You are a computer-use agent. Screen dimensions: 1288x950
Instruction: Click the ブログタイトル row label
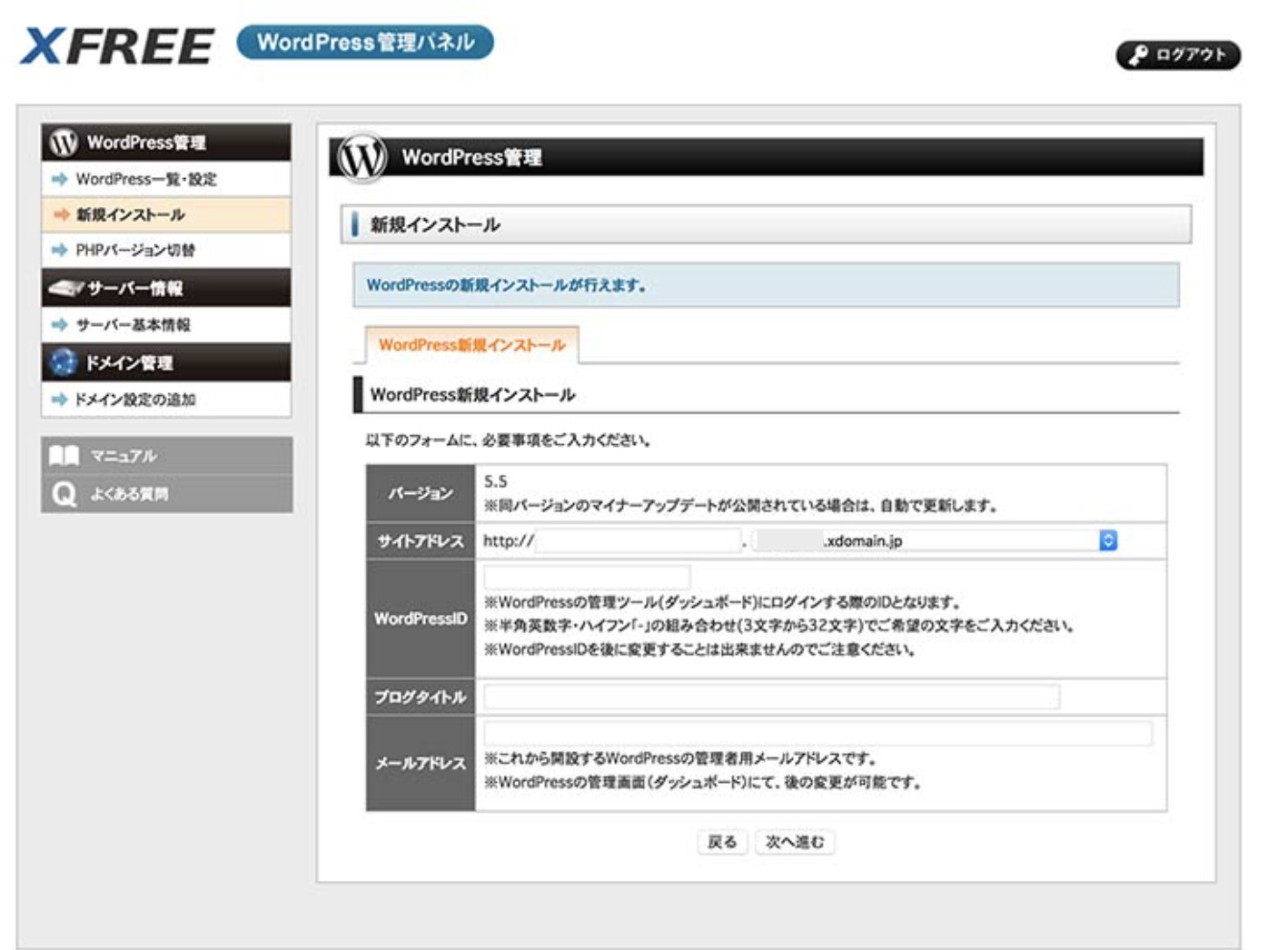click(421, 697)
